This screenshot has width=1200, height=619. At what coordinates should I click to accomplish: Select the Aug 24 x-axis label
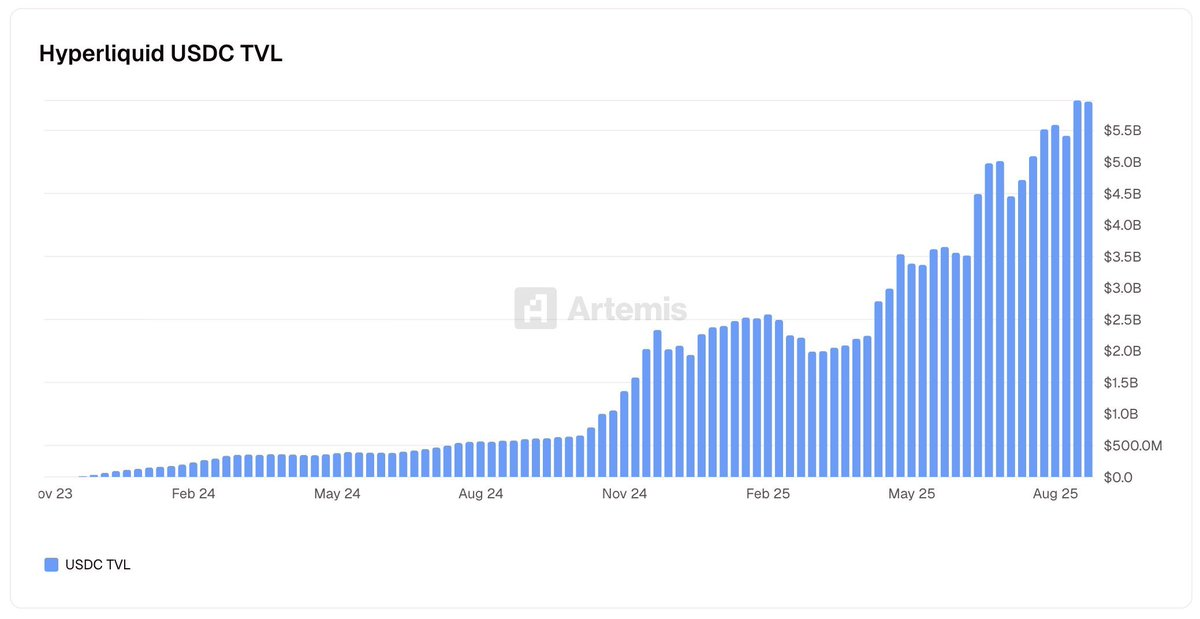click(481, 494)
